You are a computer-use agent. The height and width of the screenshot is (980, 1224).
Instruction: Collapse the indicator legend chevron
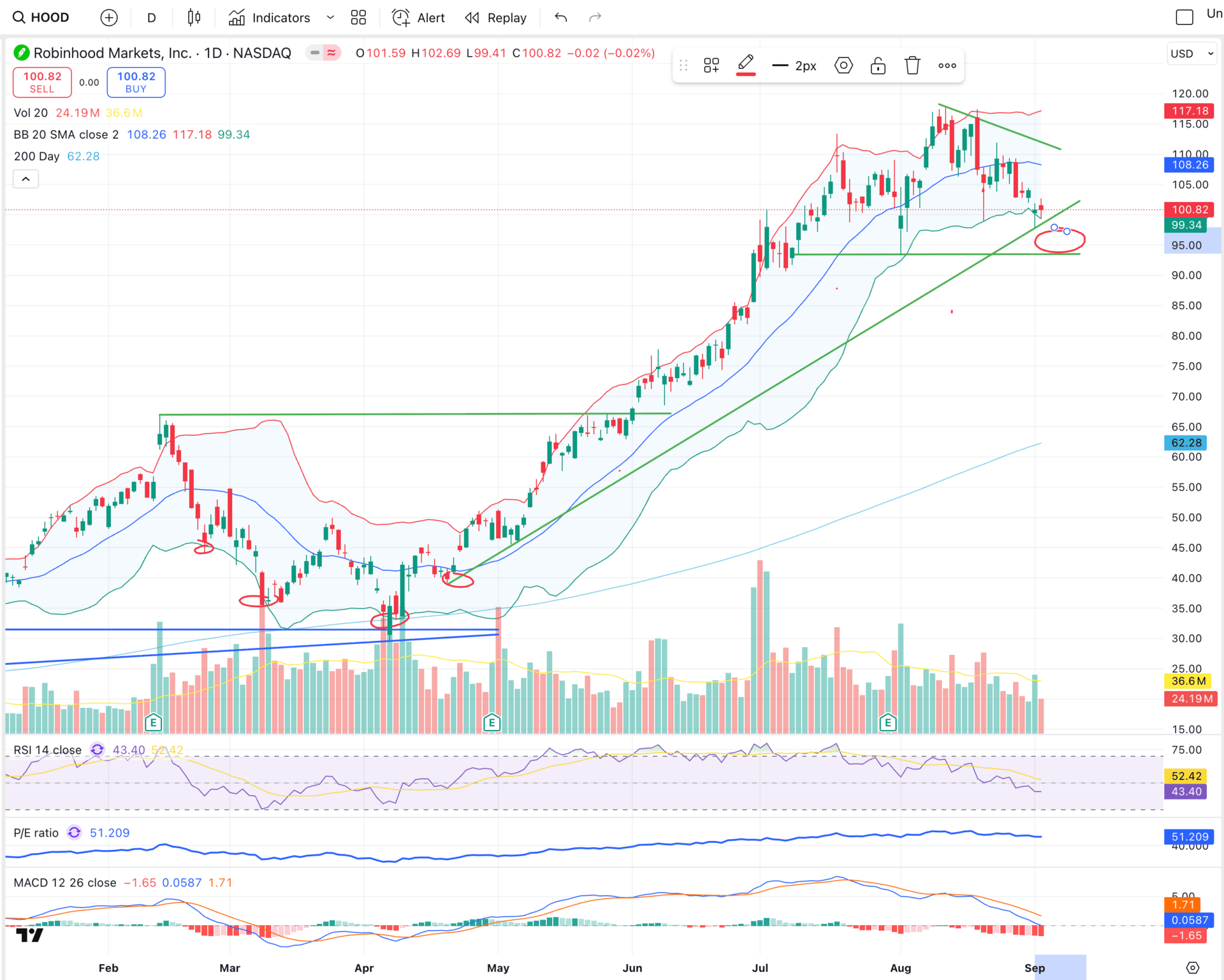(25, 179)
